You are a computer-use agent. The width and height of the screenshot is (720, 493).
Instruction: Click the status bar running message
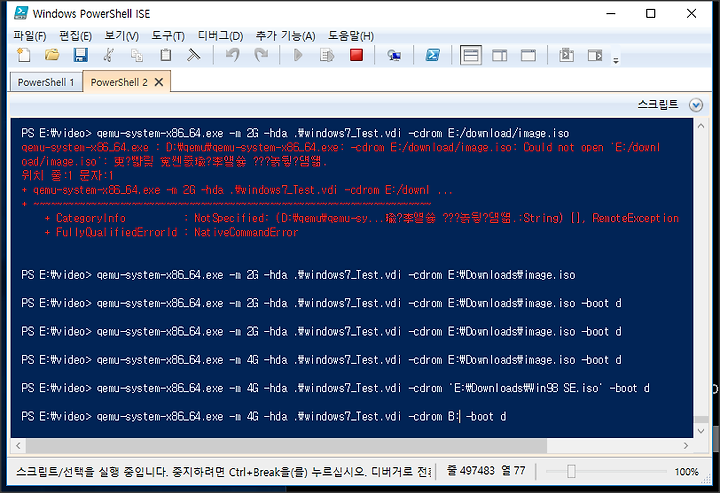tap(223, 471)
